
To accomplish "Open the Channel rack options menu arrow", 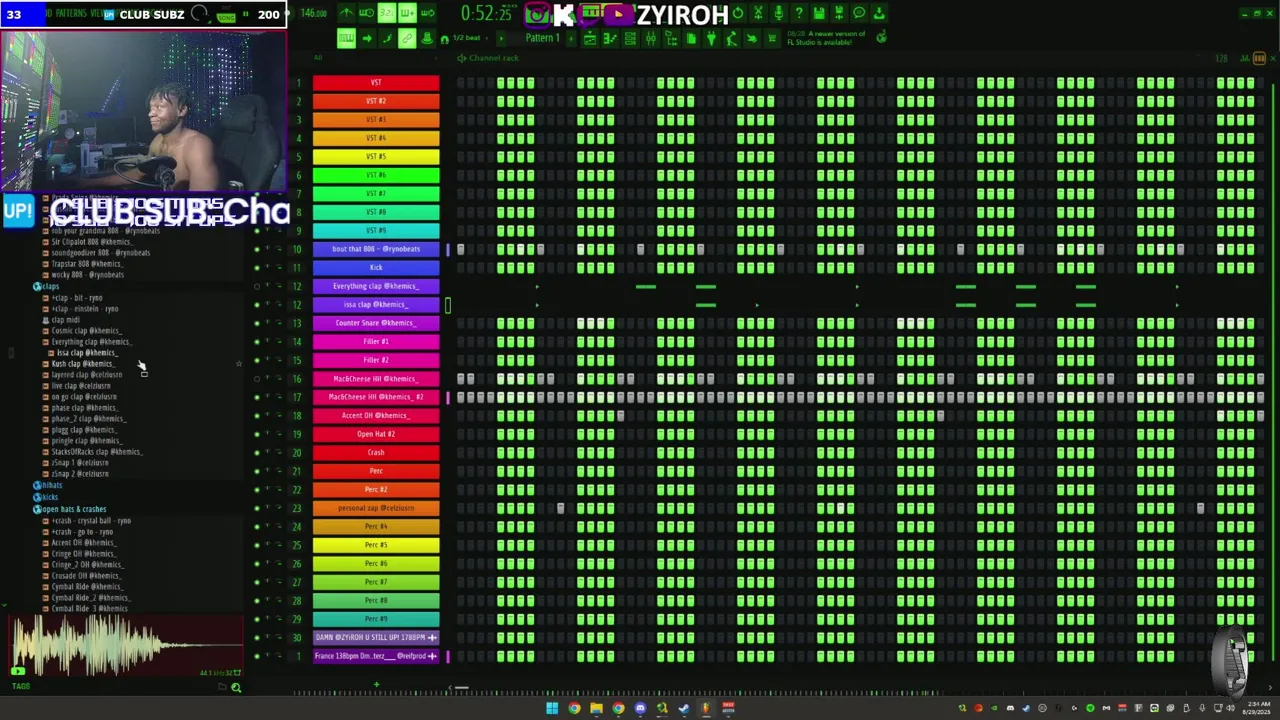I will [x=461, y=57].
